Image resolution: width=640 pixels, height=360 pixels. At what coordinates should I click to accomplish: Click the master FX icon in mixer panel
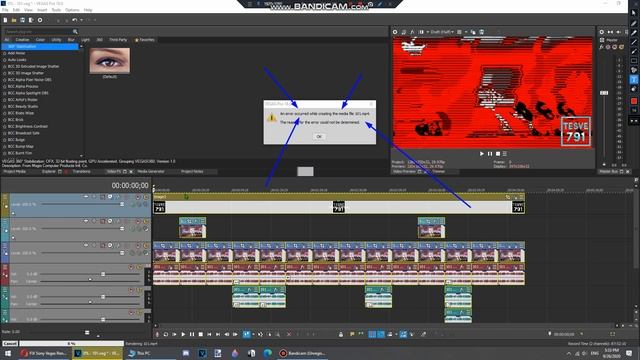tap(602, 47)
